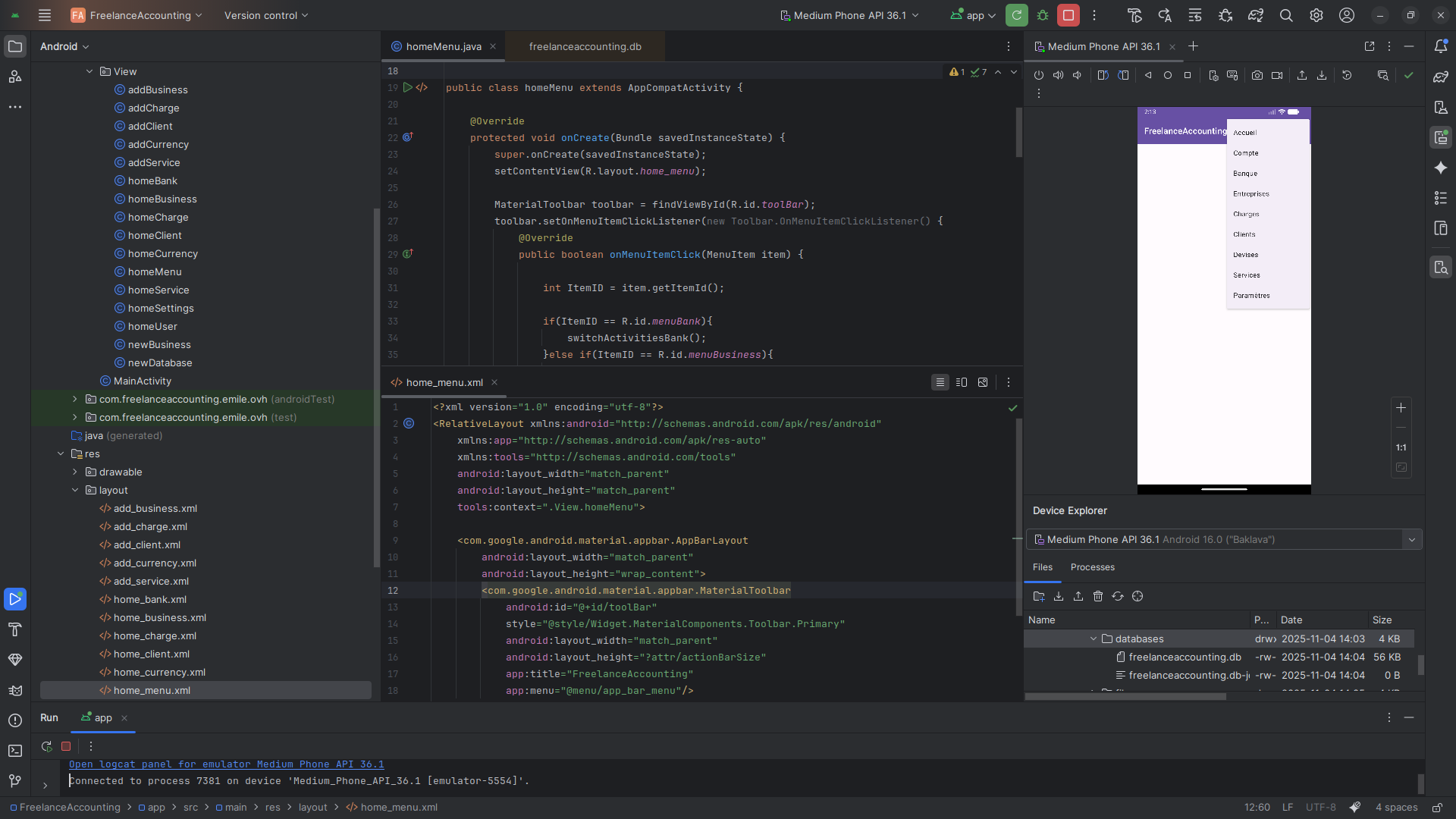Click the Device Explorer horizontal scrollbar
The image size is (1456, 819).
coord(1125,696)
